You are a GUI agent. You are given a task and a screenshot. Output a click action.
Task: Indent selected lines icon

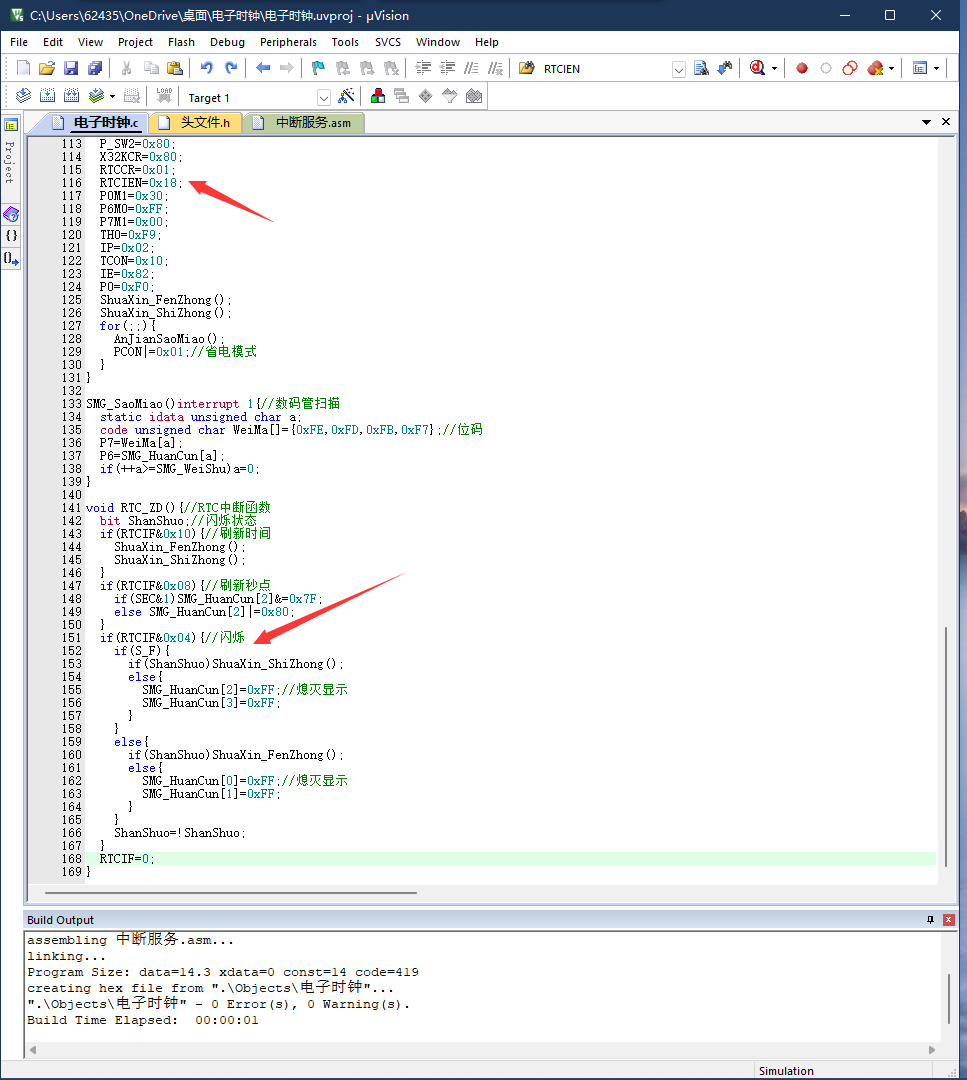tap(423, 68)
